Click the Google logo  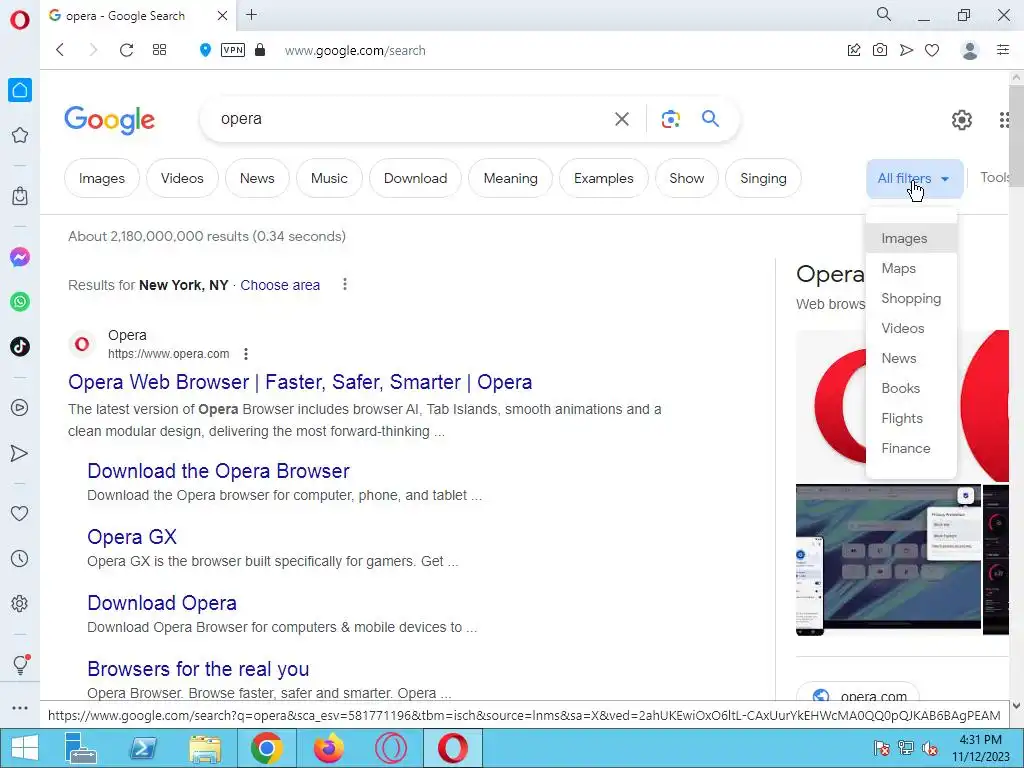[x=110, y=120]
